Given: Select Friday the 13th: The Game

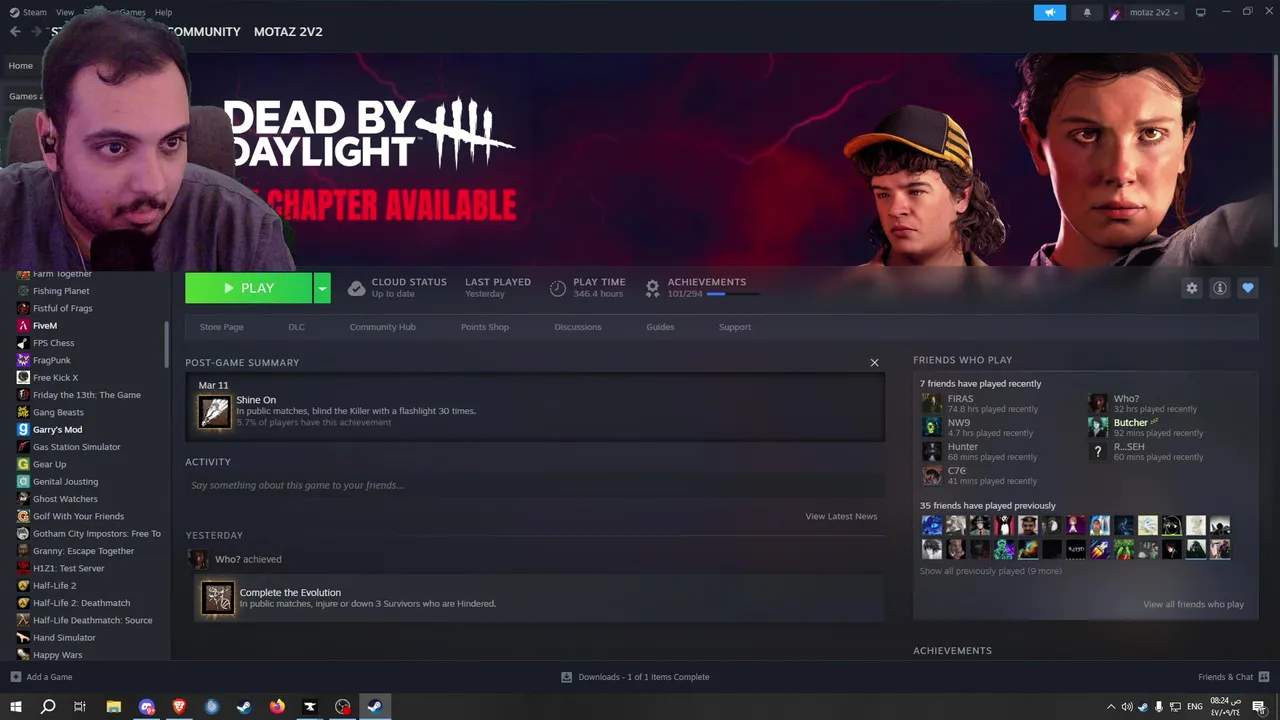Looking at the screenshot, I should pyautogui.click(x=86, y=395).
